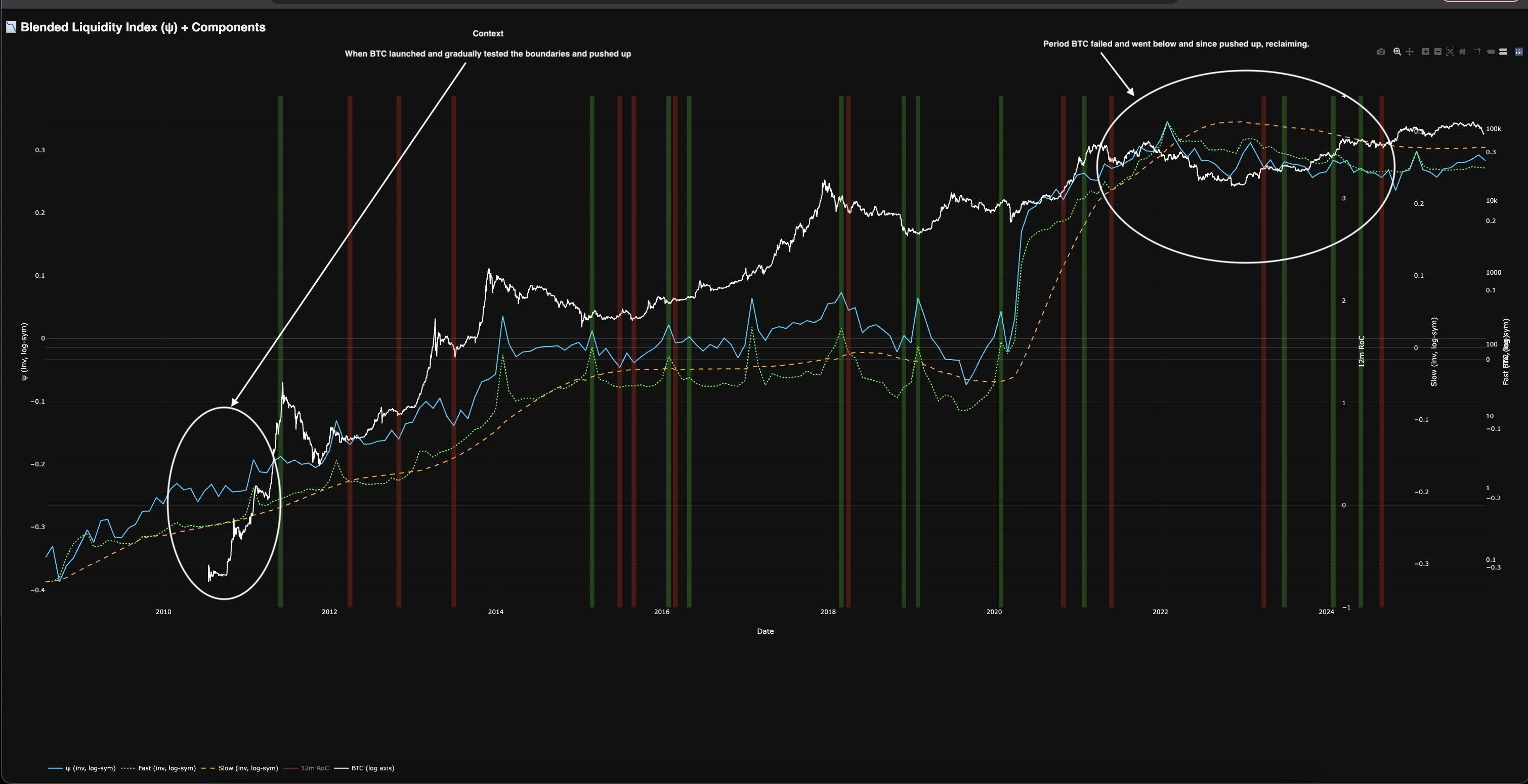Click the 2018 tick on the date axis
This screenshot has height=784, width=1528.
click(x=827, y=612)
